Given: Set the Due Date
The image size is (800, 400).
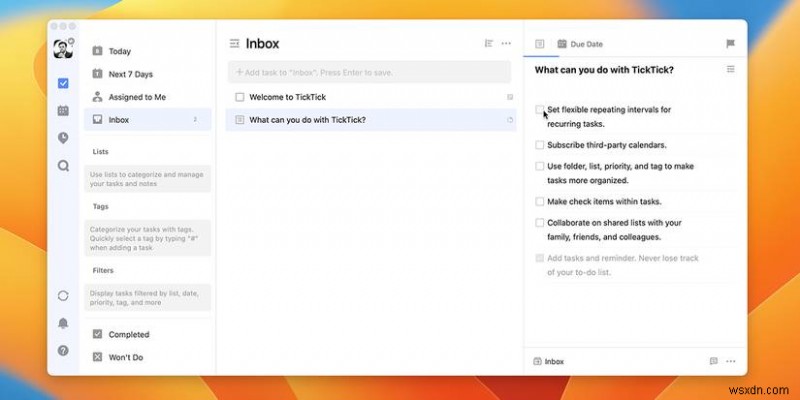Looking at the screenshot, I should (x=580, y=44).
